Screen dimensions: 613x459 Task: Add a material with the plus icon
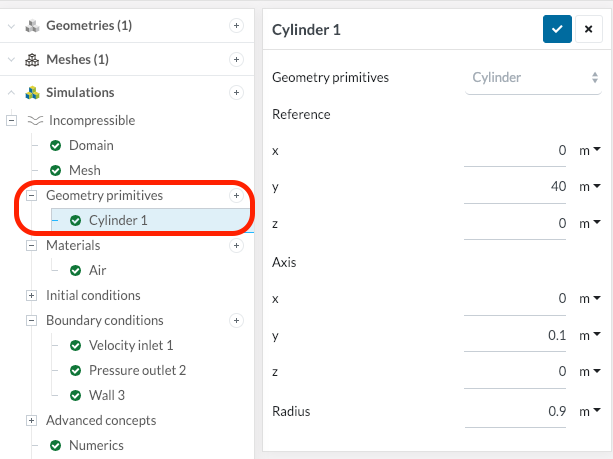(236, 245)
